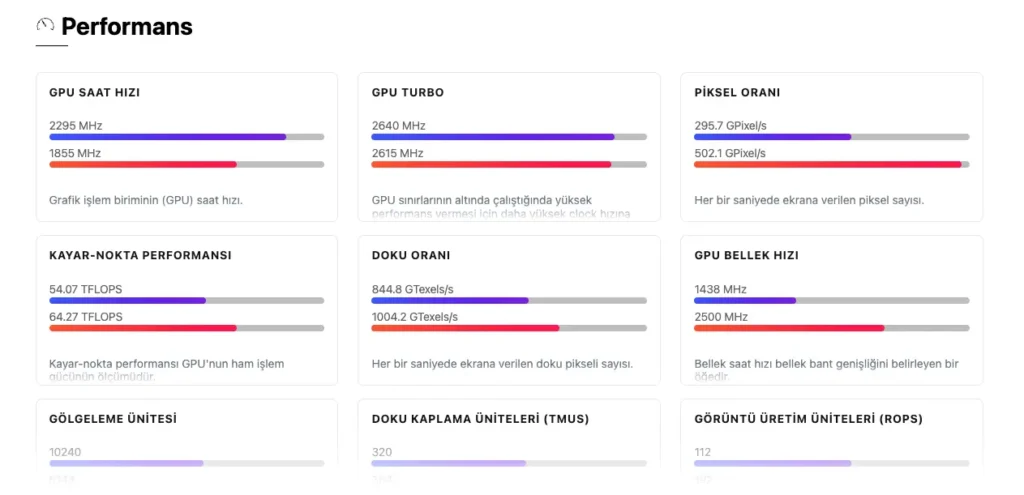Click the red 1004.2 GTexels/s bar
The width and height of the screenshot is (1024, 495).
click(x=465, y=327)
